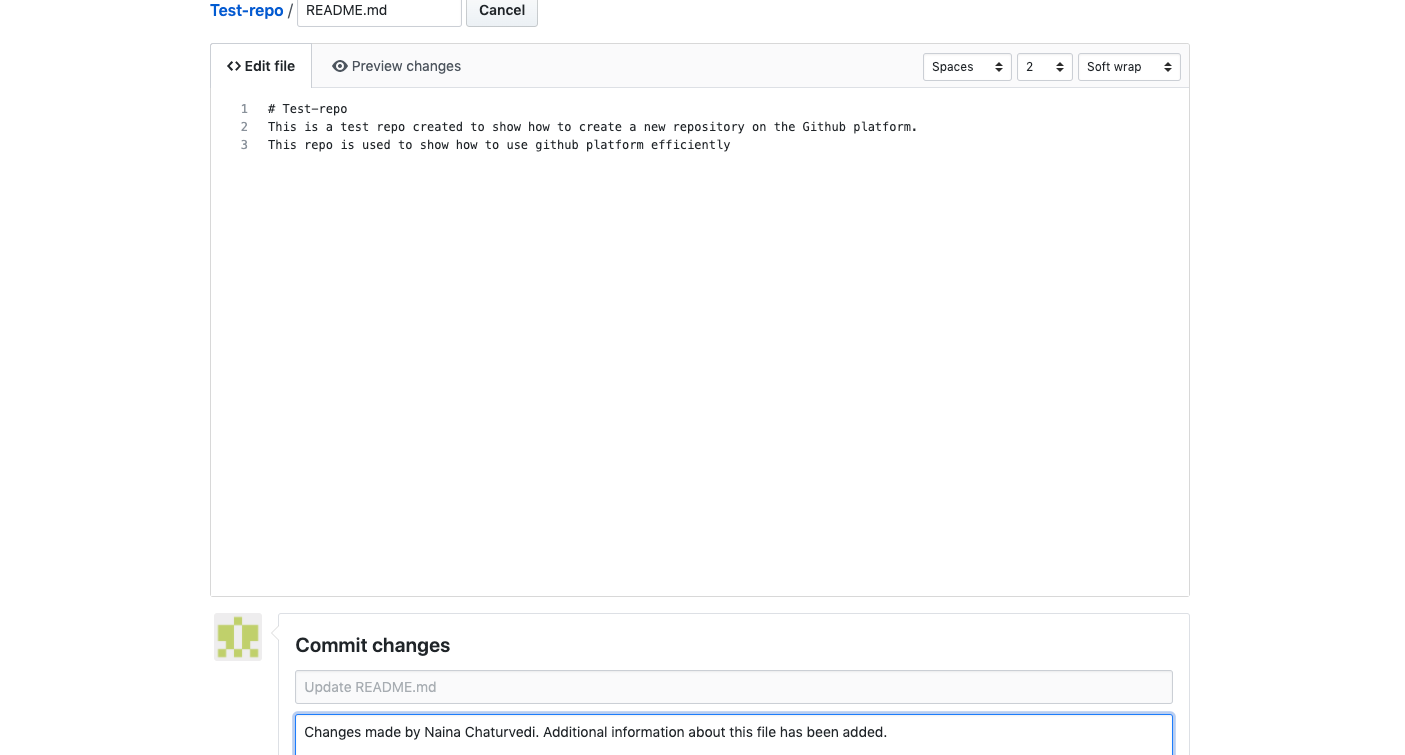This screenshot has width=1405, height=755.
Task: Click the 'Update README.md' commit summary field
Action: tap(734, 687)
